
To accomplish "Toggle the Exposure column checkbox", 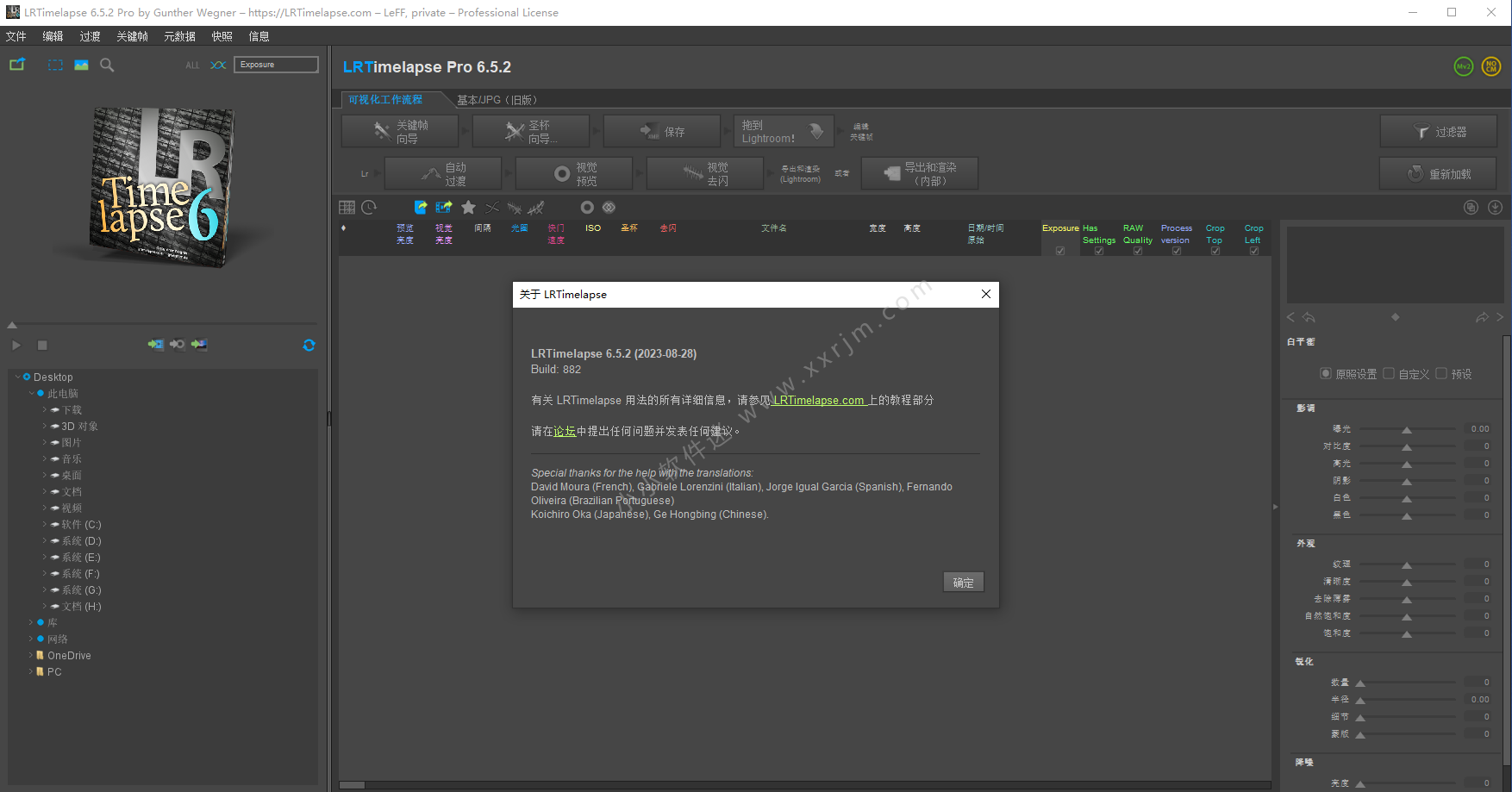I will click(x=1060, y=251).
